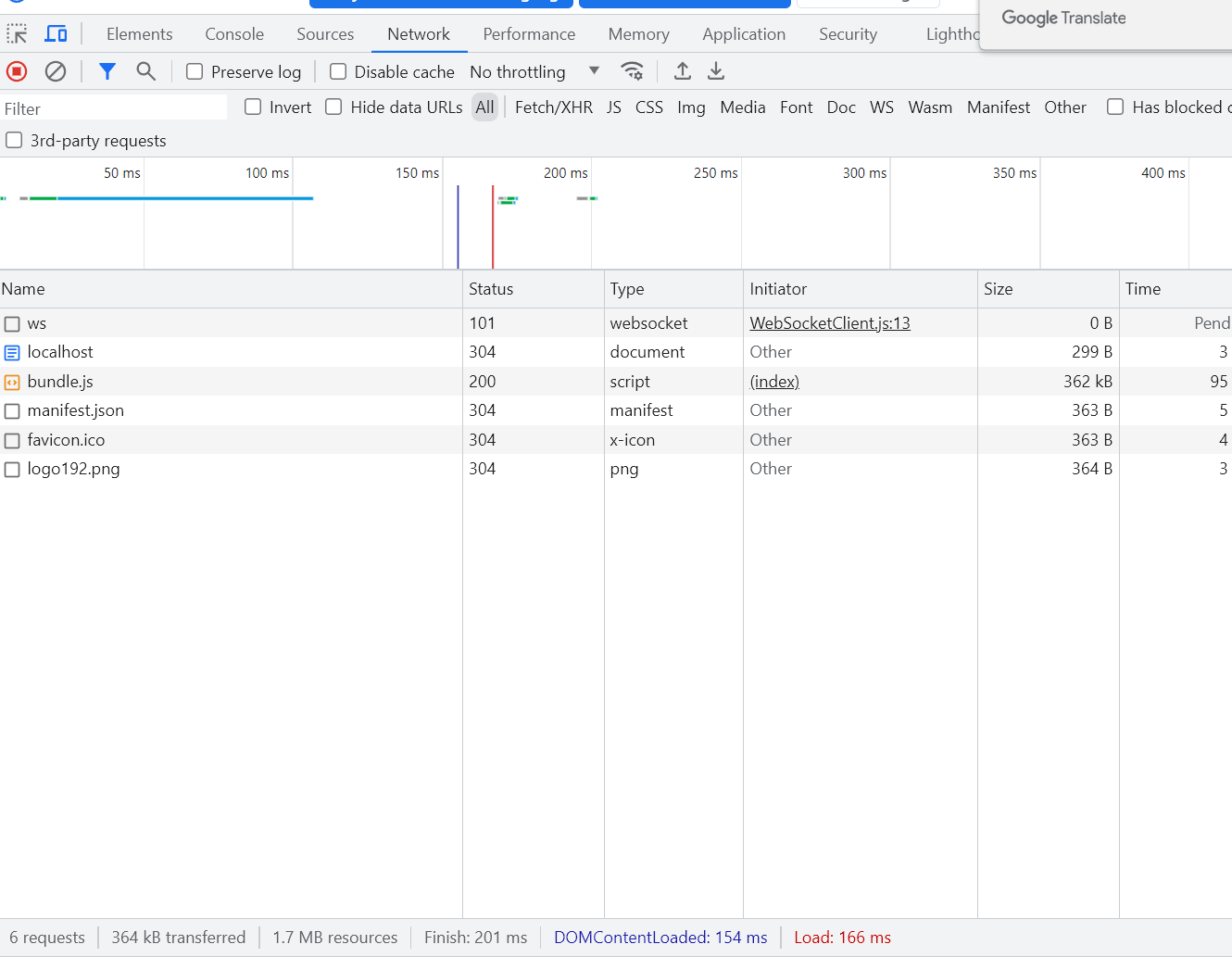Tick the Invert filter checkbox
Viewport: 1232px width, 957px height.
click(253, 107)
